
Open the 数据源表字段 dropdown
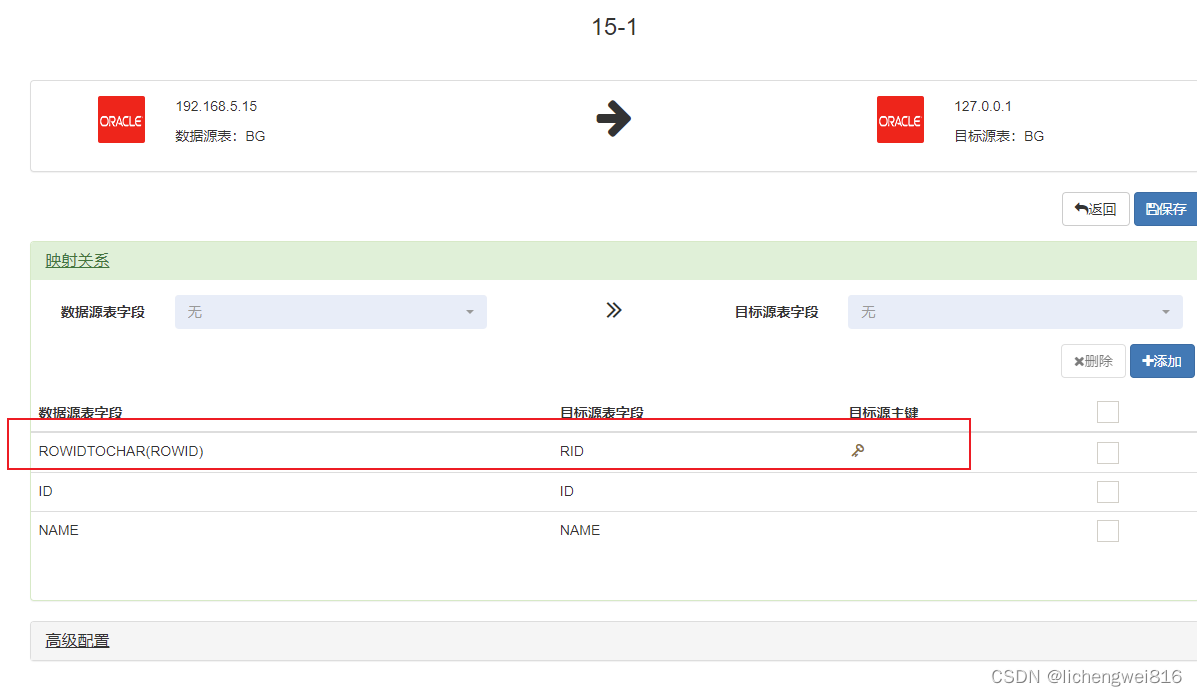tap(330, 311)
